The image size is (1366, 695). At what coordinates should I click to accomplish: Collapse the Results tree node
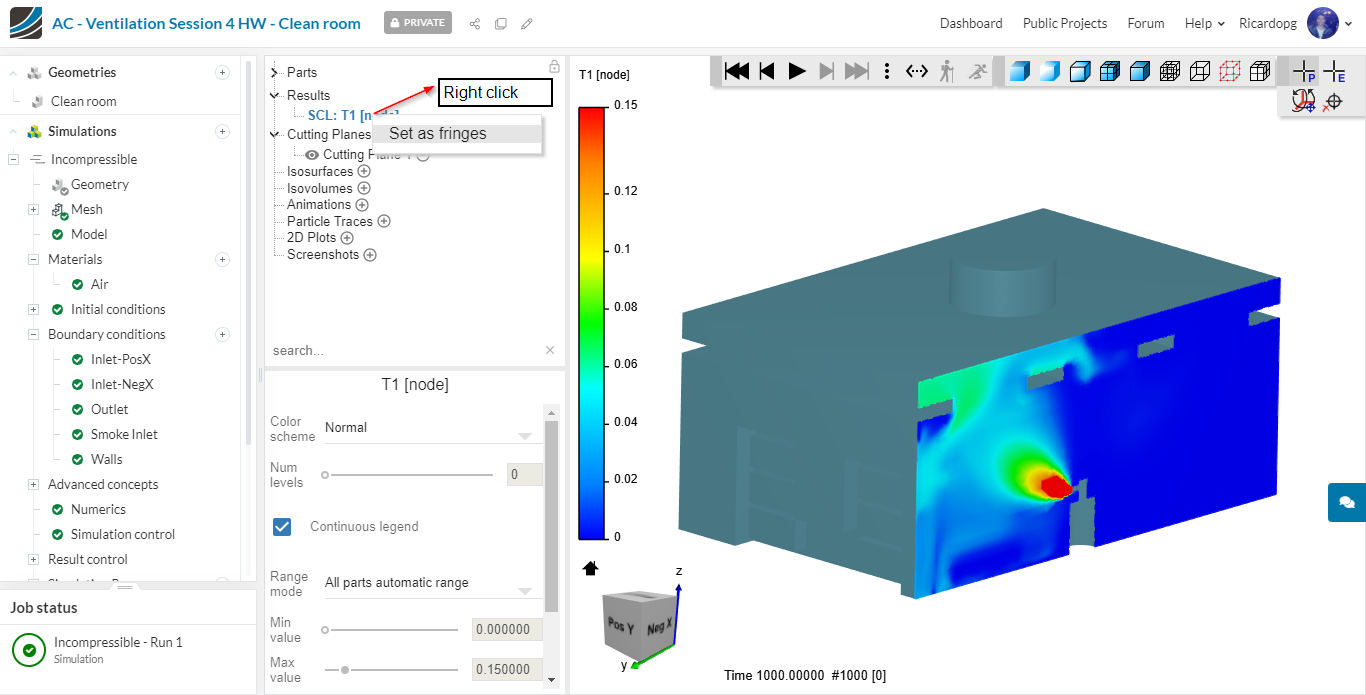(x=275, y=95)
